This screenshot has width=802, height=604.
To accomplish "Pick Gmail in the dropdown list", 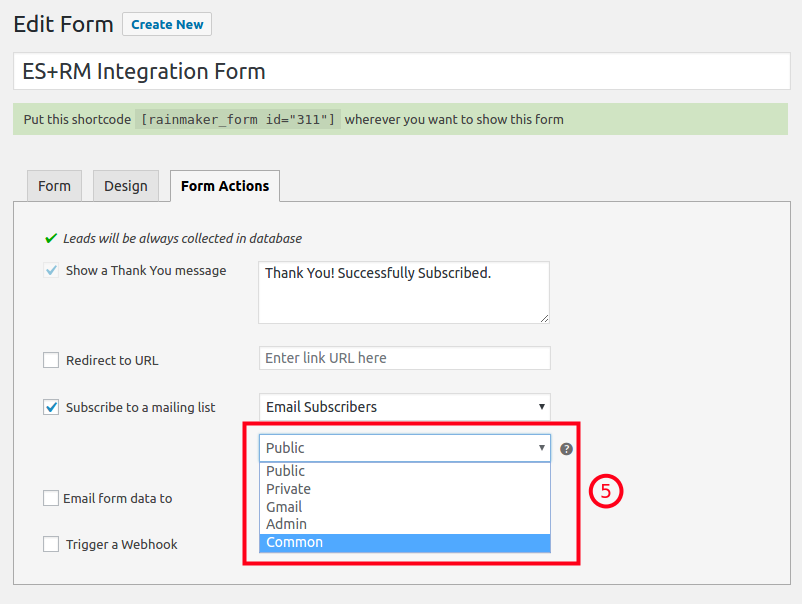I will (x=405, y=507).
